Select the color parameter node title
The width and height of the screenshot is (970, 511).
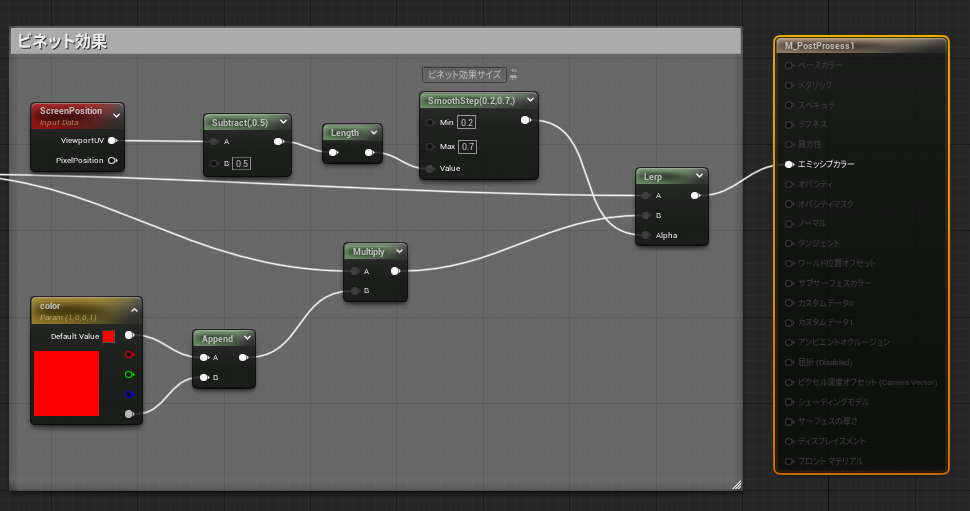click(x=50, y=306)
